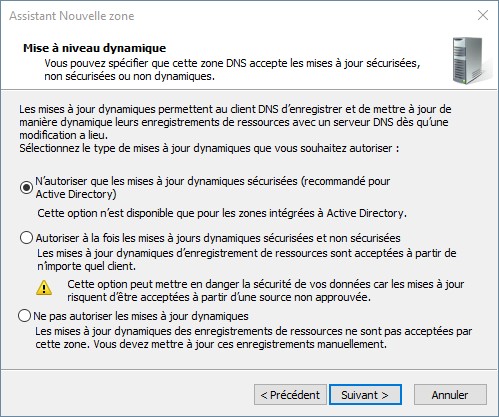This screenshot has height=417, width=499.
Task: Click the note about zones intégrées à Active Directory
Action: click(222, 213)
